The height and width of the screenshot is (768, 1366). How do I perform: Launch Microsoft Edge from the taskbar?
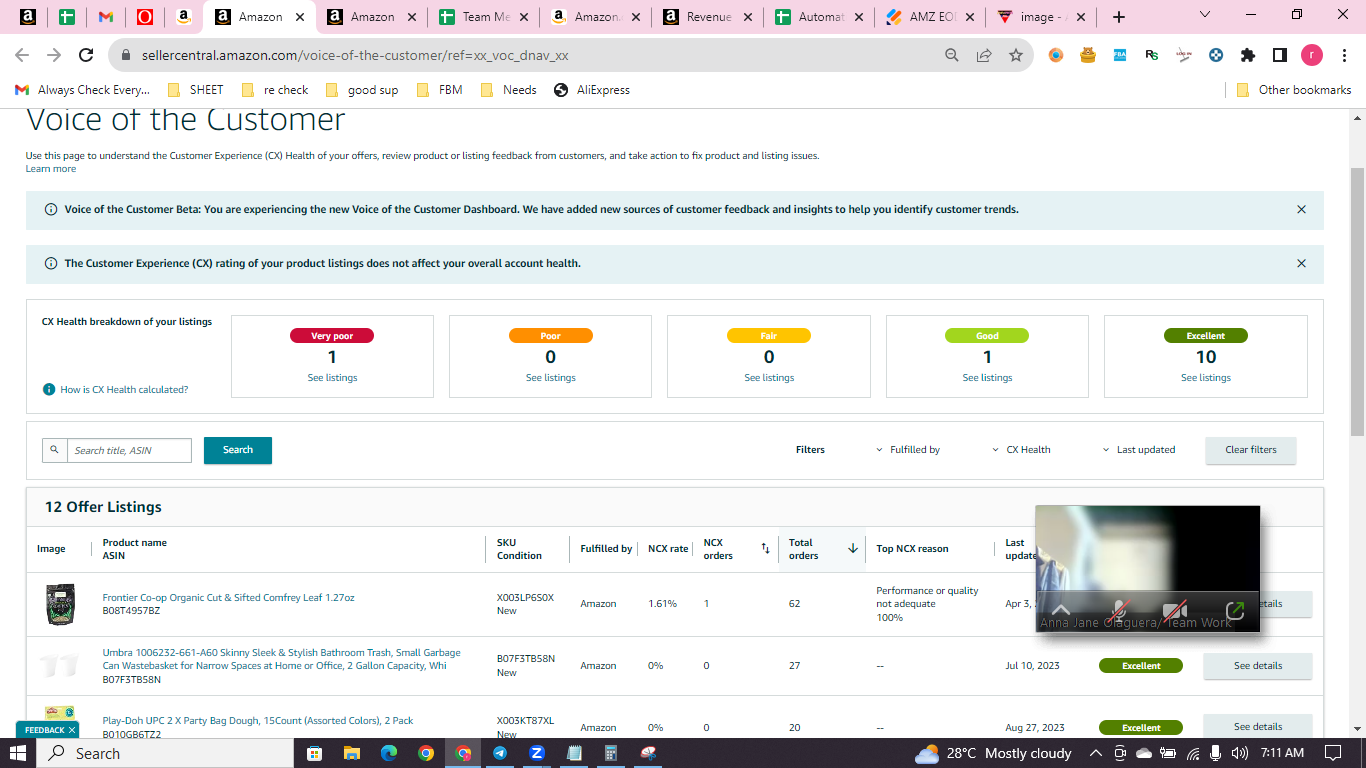[388, 753]
